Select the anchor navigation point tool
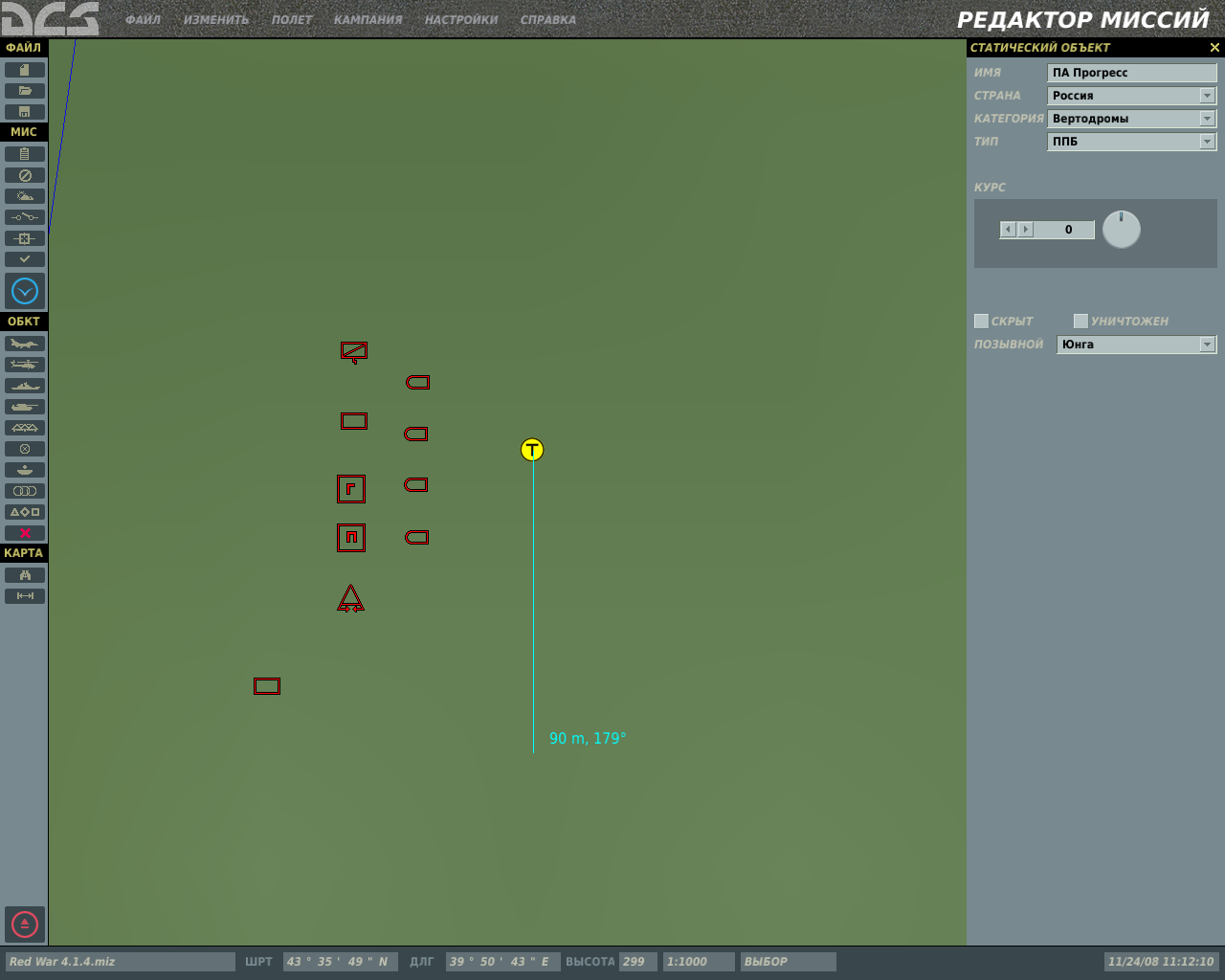This screenshot has height=980, width=1225. [x=25, y=470]
